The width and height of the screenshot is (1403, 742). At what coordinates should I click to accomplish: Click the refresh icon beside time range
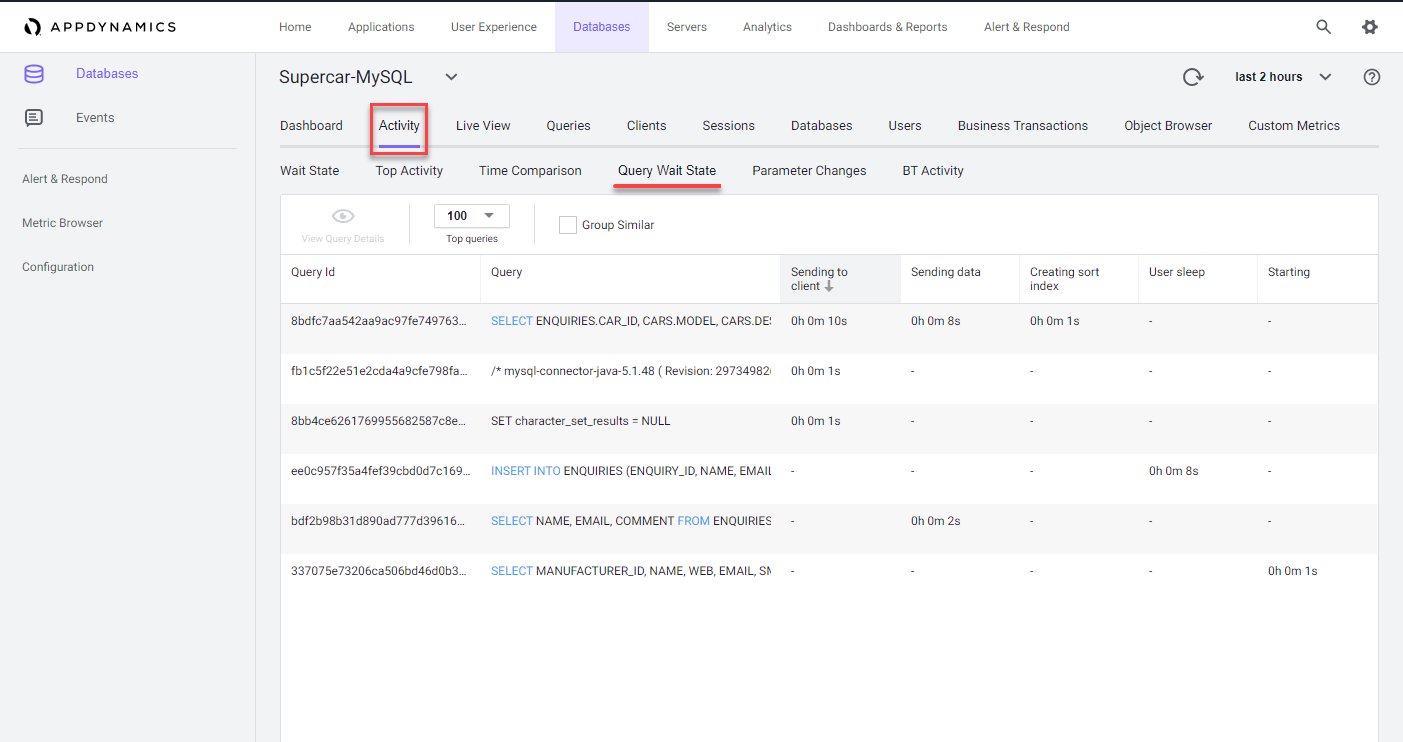pos(1193,77)
